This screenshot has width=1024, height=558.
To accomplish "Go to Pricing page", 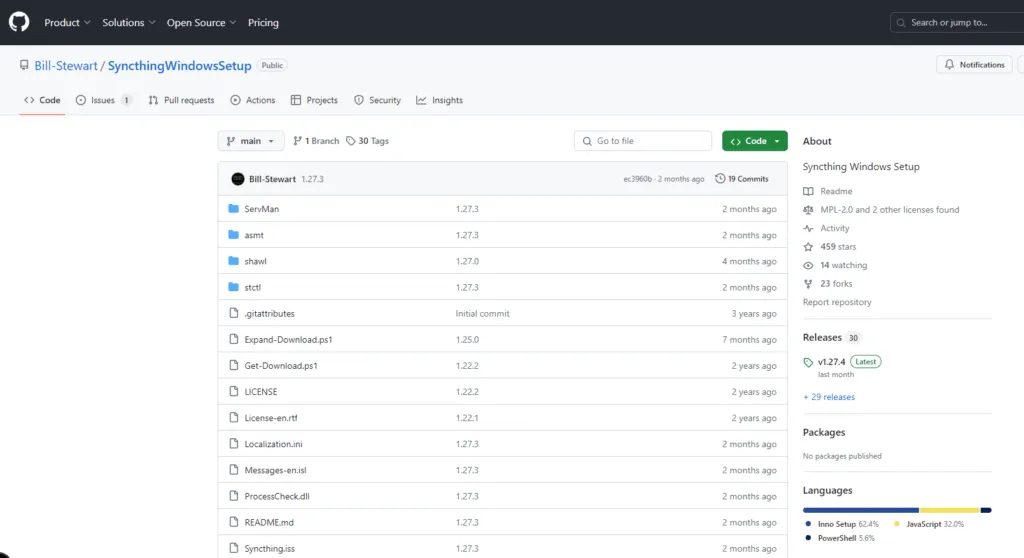I will [x=263, y=22].
